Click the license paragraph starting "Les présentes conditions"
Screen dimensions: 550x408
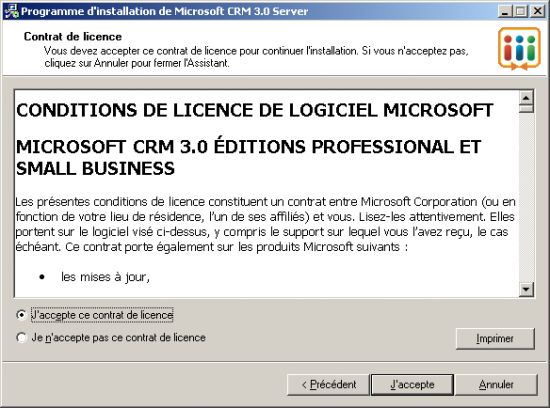265,224
